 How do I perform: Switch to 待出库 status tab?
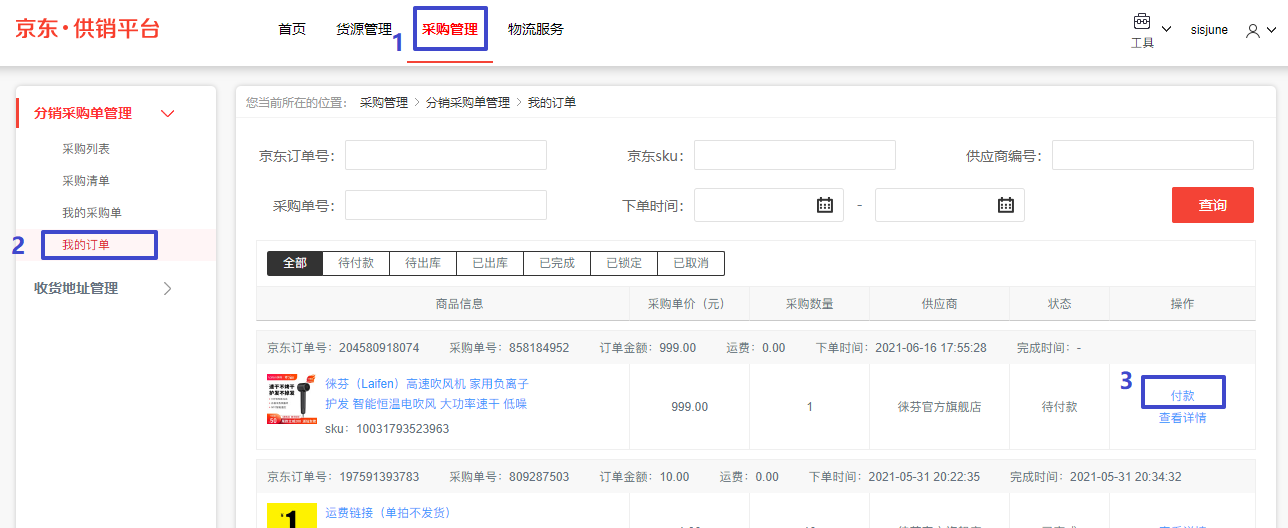[423, 263]
